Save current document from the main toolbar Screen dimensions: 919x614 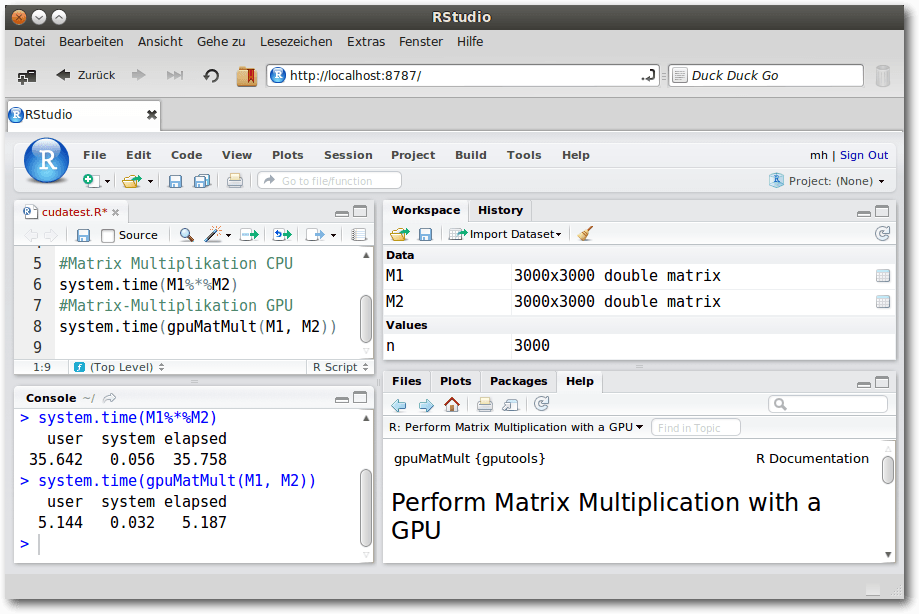coord(175,181)
